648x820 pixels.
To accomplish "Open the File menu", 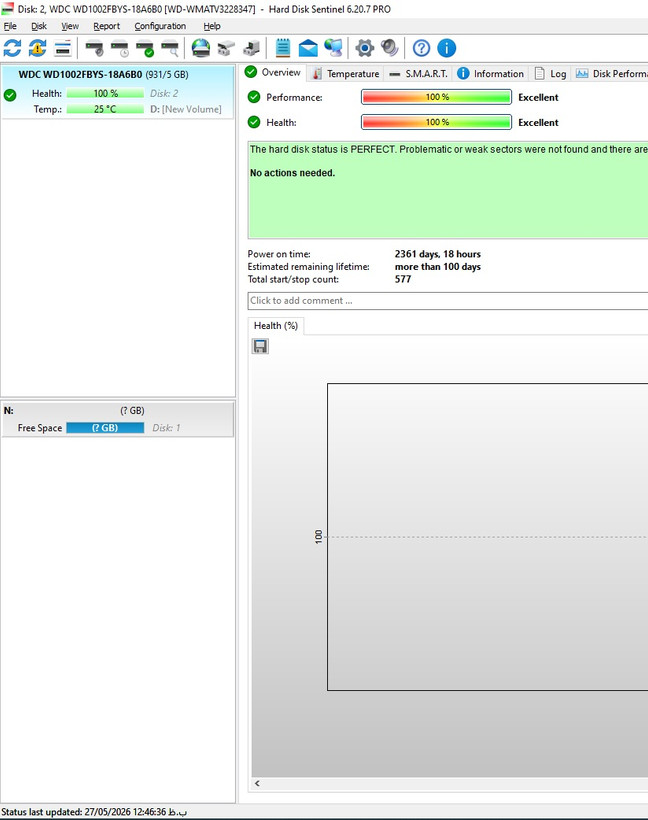I will pyautogui.click(x=10, y=26).
